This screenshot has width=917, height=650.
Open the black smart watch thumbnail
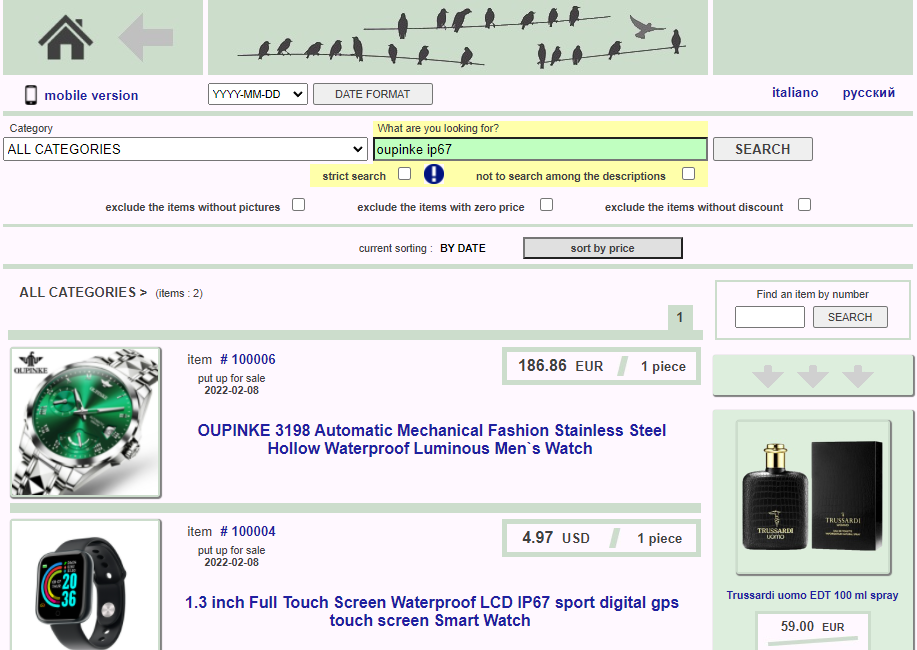pyautogui.click(x=86, y=585)
